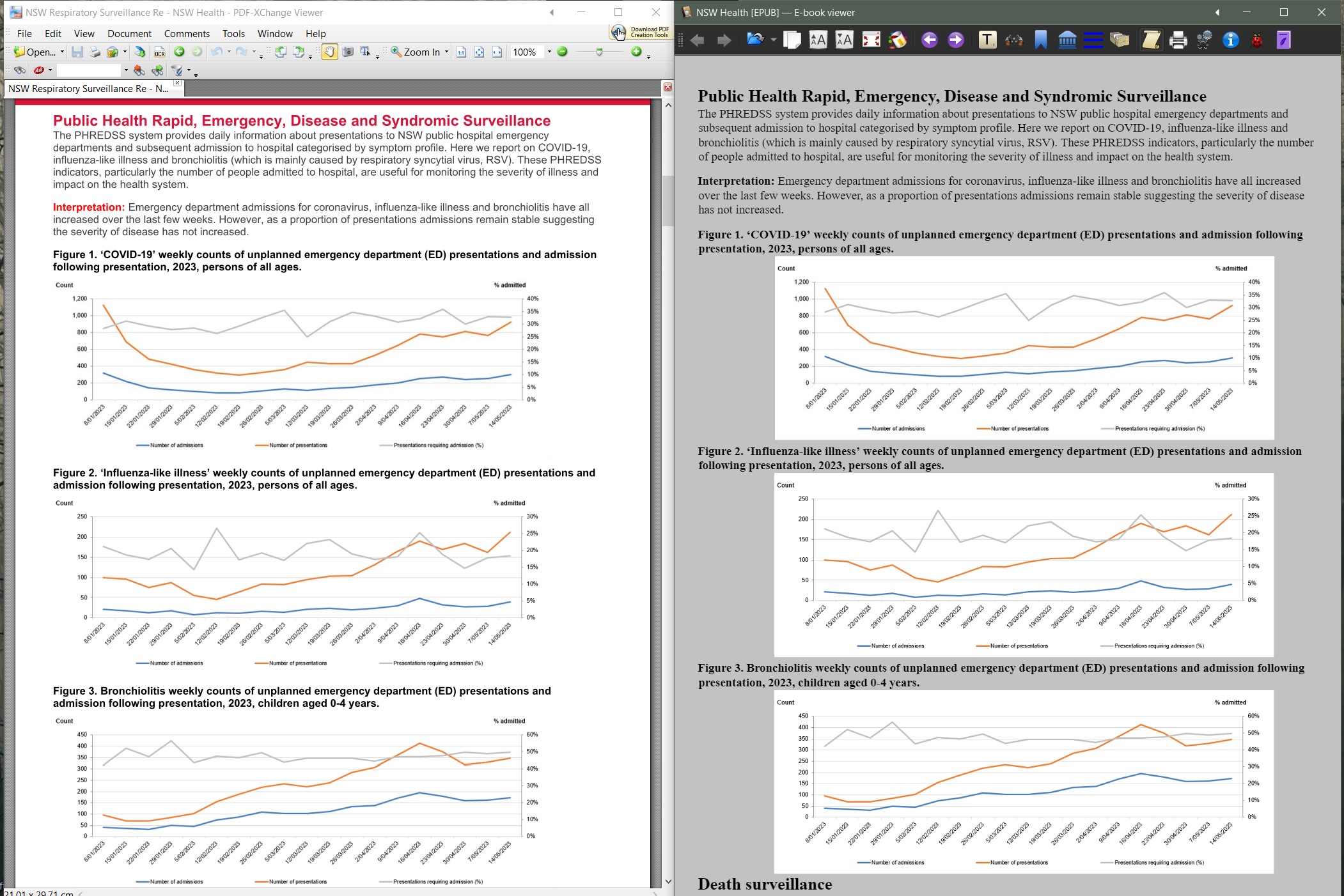Toggle the flow mode scroll icon

(x=1151, y=40)
